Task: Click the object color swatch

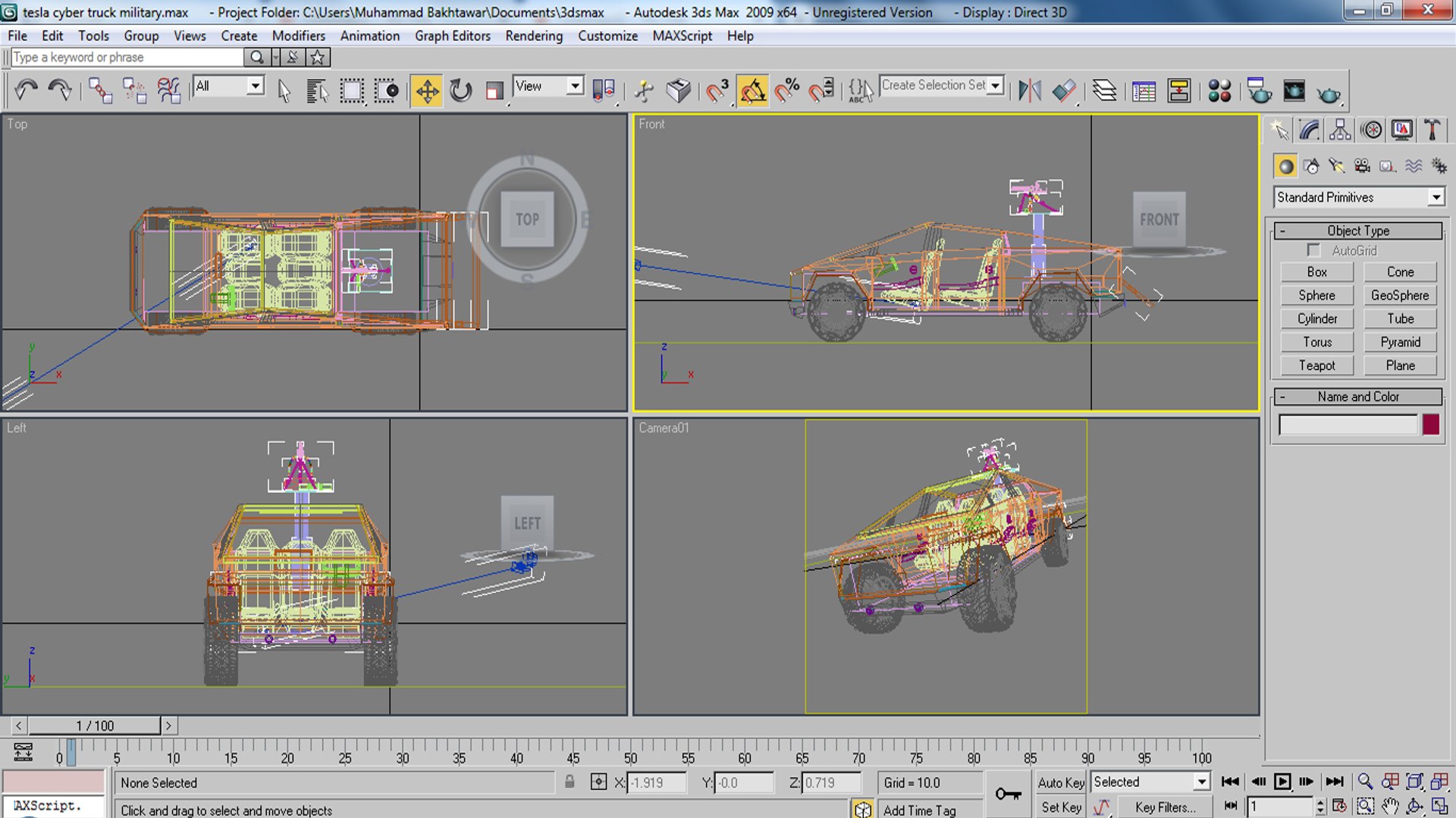Action: (x=1431, y=425)
